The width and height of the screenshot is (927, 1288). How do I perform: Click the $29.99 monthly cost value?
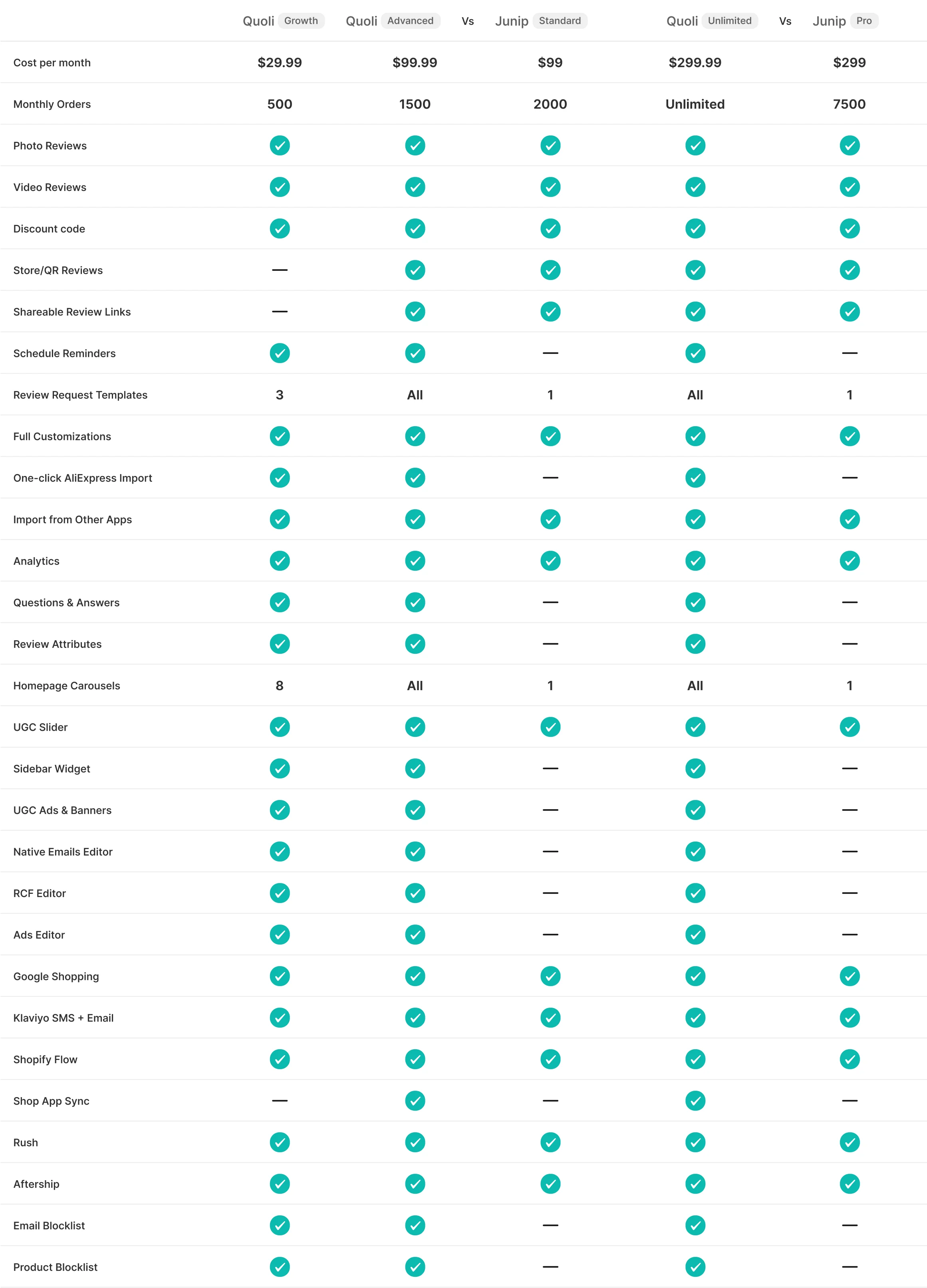[x=280, y=62]
